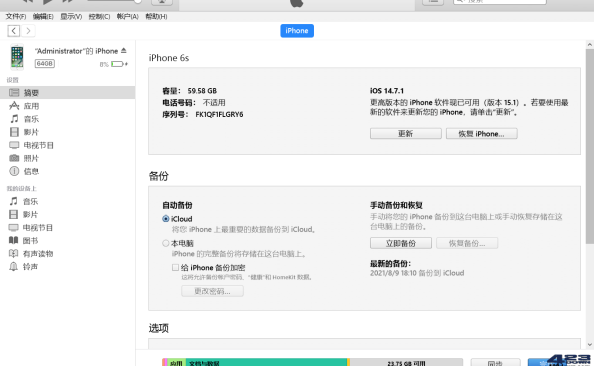The width and height of the screenshot is (594, 366).
Task: Select iCloud automatic backup option
Action: pyautogui.click(x=166, y=219)
